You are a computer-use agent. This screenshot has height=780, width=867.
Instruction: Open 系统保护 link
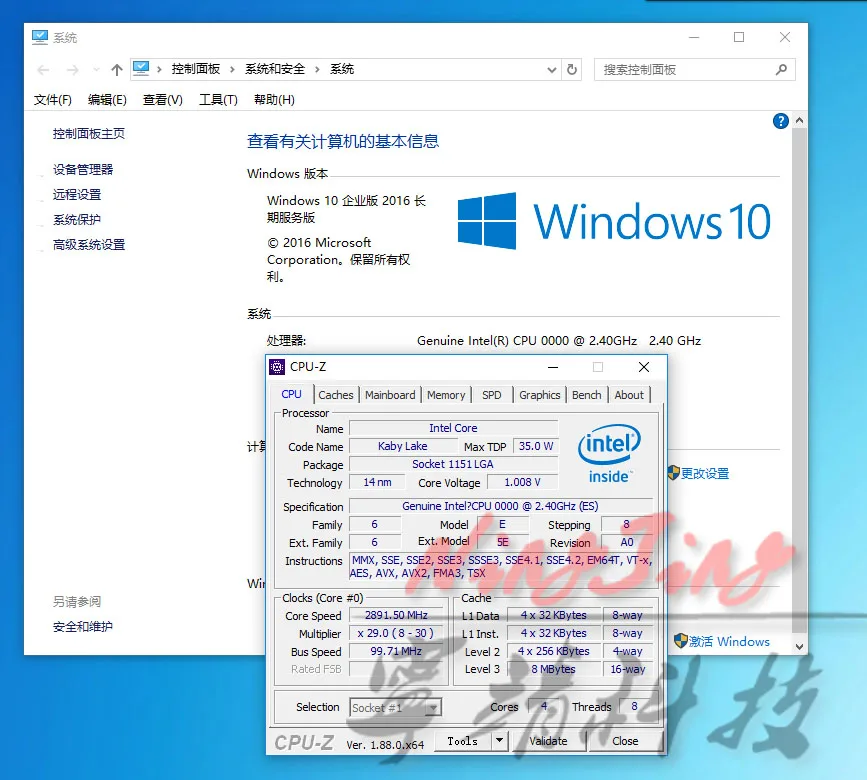click(77, 219)
